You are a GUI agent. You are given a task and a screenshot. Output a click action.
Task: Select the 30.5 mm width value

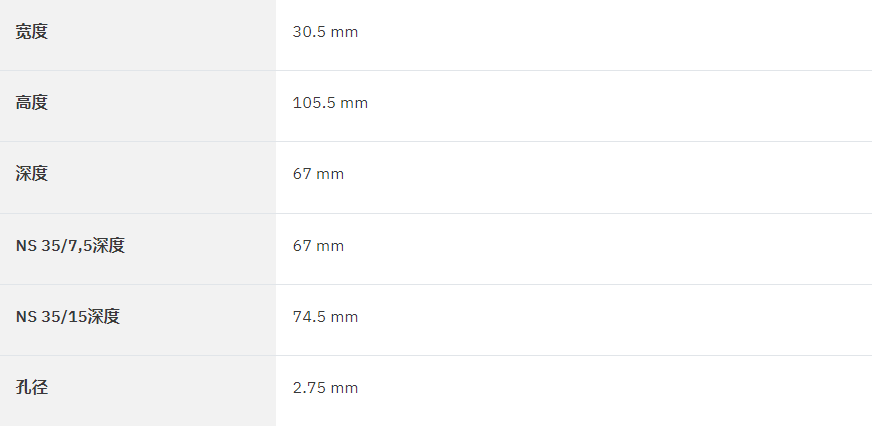point(325,32)
